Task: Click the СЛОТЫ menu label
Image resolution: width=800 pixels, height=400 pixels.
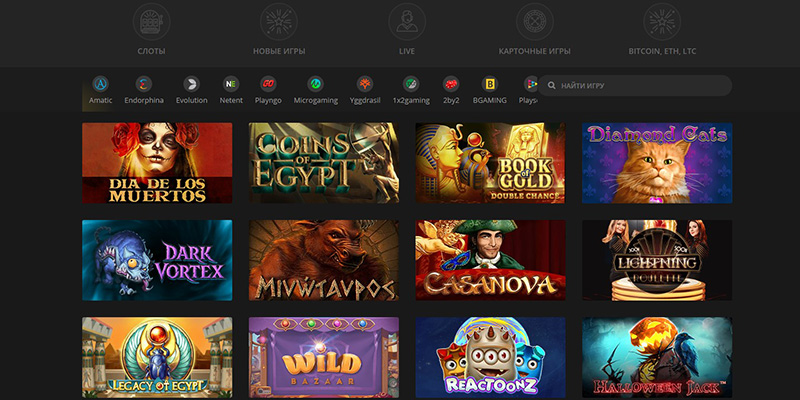Action: [152, 52]
